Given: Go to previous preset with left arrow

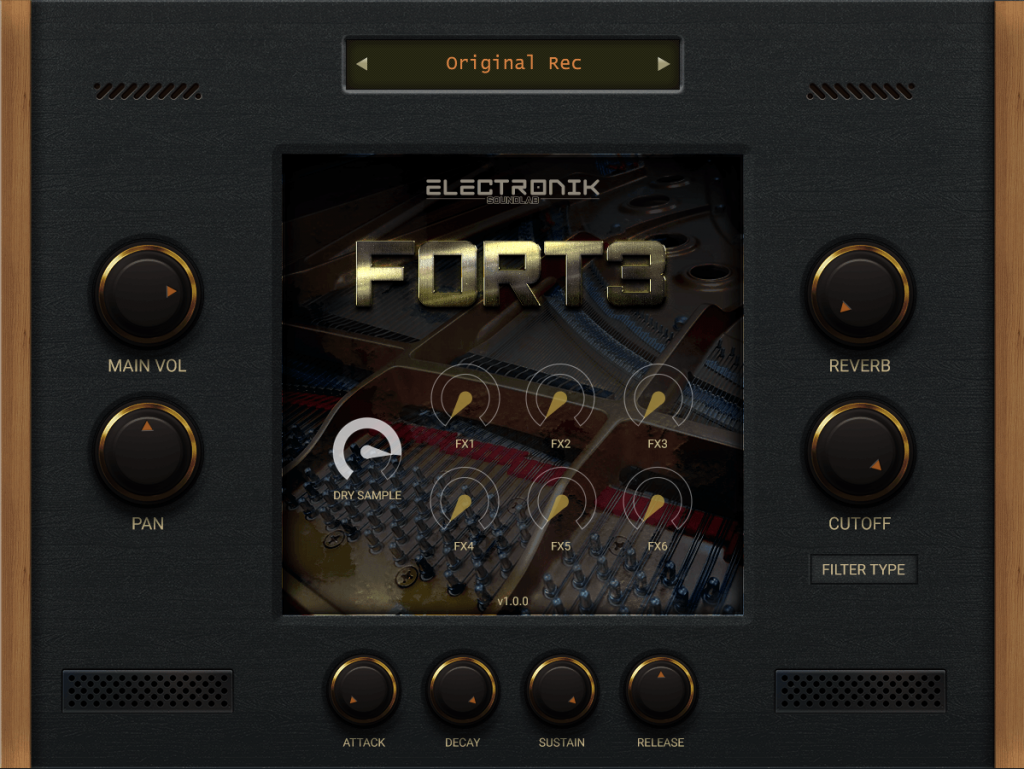Looking at the screenshot, I should coord(362,64).
